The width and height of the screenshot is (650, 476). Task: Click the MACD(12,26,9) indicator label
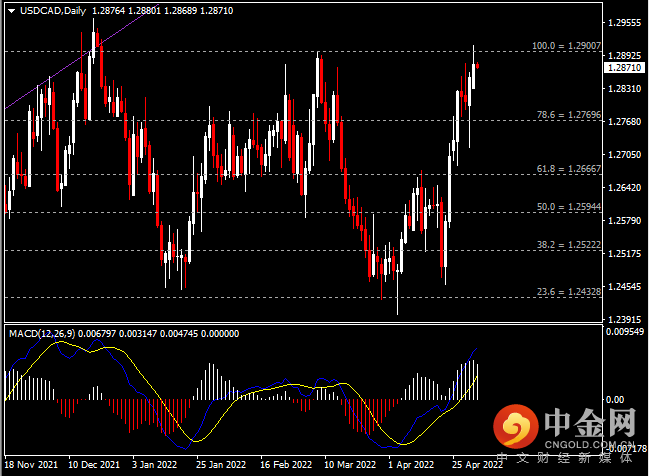tap(42, 334)
